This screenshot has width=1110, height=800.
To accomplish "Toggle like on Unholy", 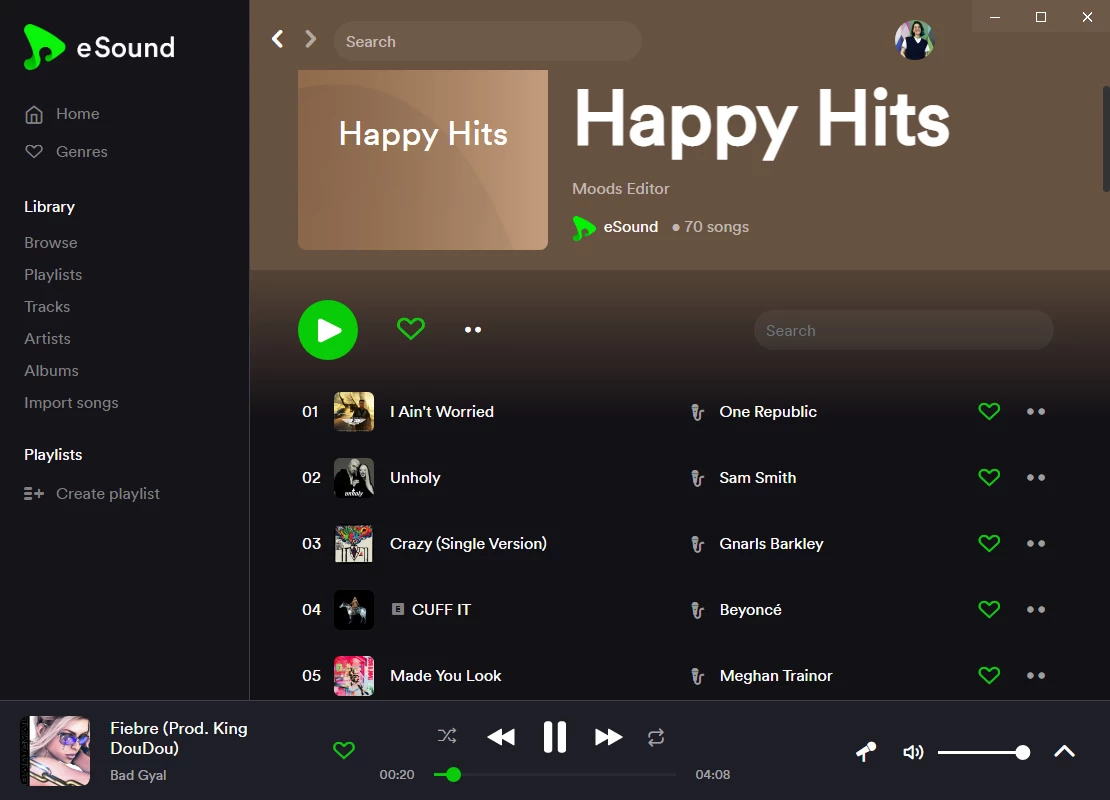I will coord(989,477).
